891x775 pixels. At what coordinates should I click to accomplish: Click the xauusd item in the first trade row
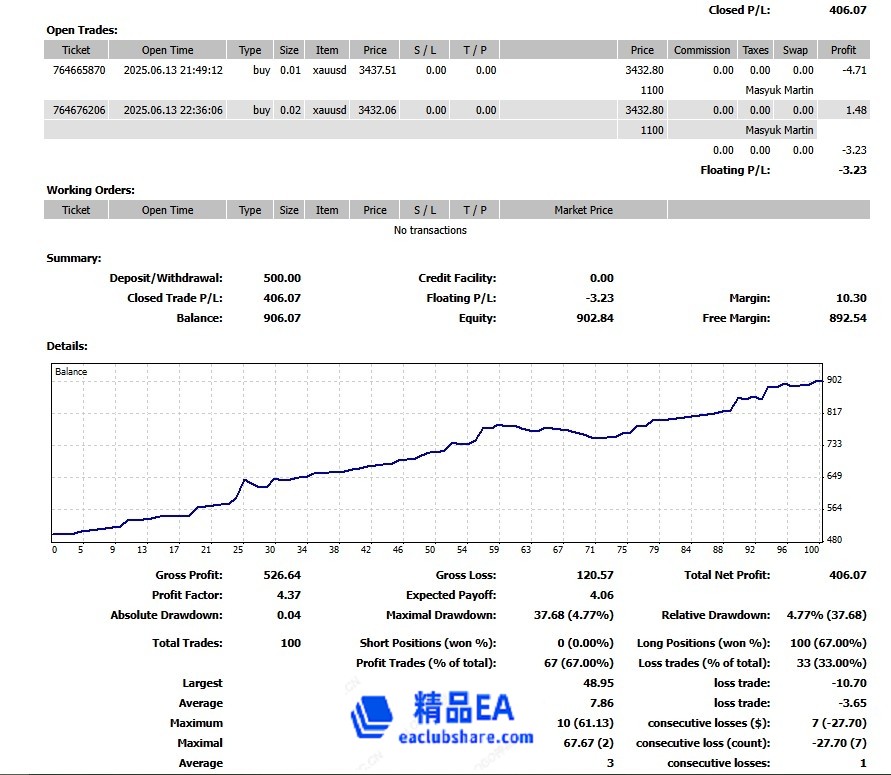pos(327,70)
